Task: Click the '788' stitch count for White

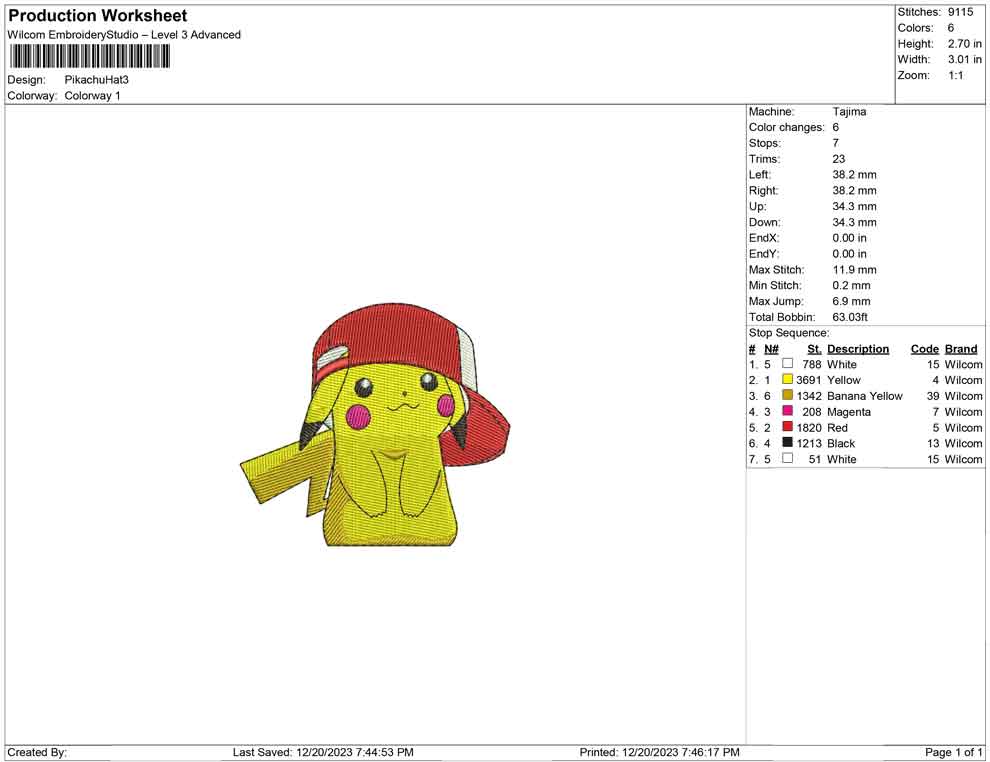Action: (x=811, y=364)
